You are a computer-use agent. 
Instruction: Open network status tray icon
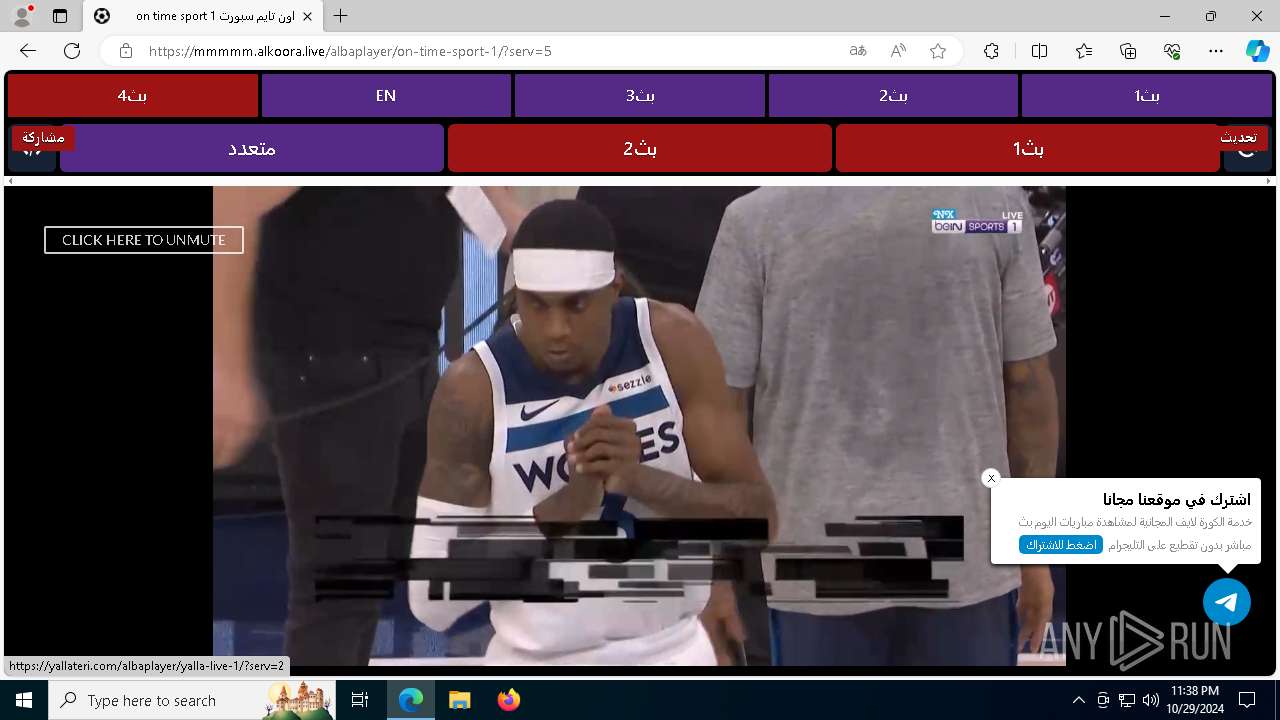pyautogui.click(x=1127, y=700)
